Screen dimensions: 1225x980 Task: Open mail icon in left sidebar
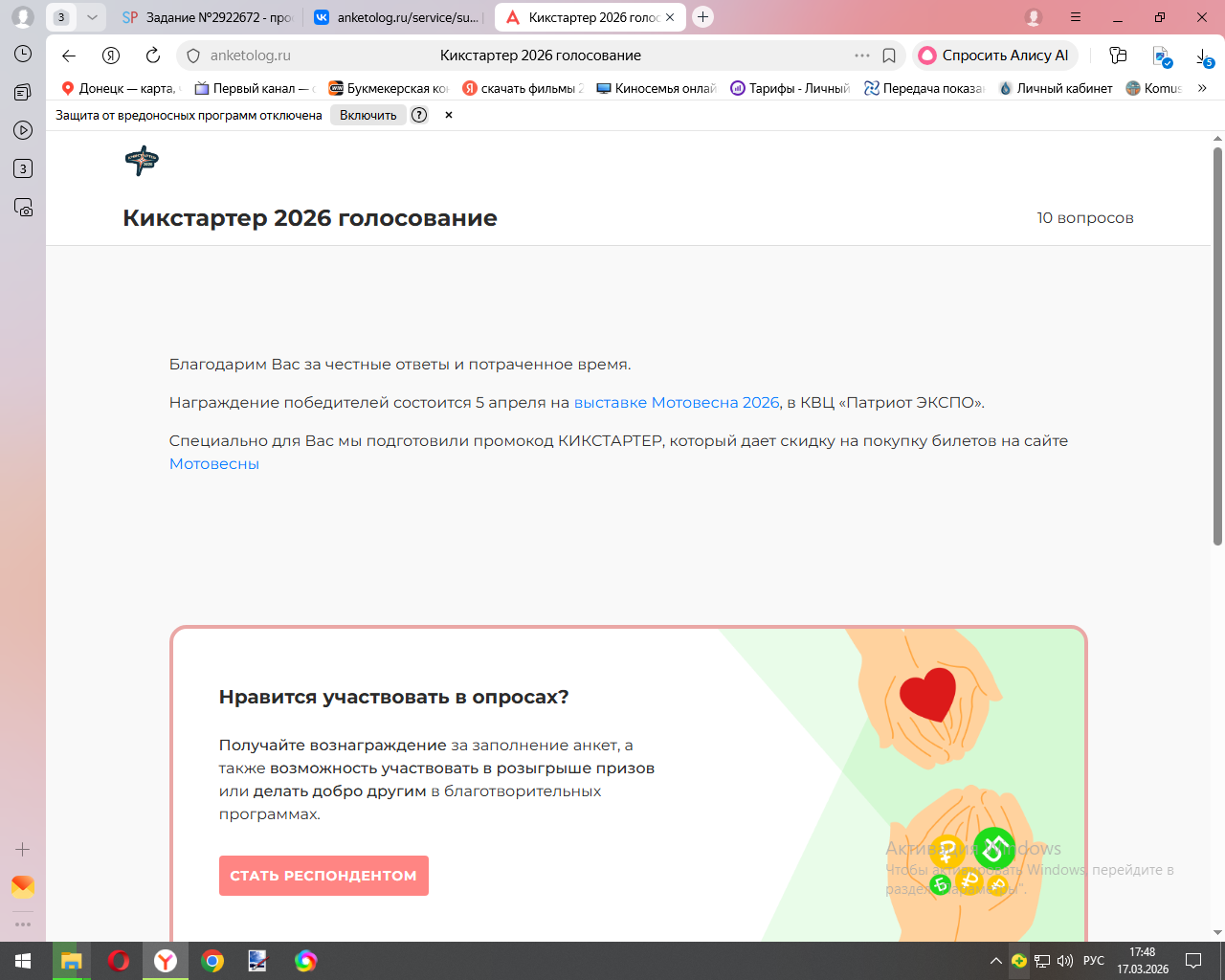[23, 887]
